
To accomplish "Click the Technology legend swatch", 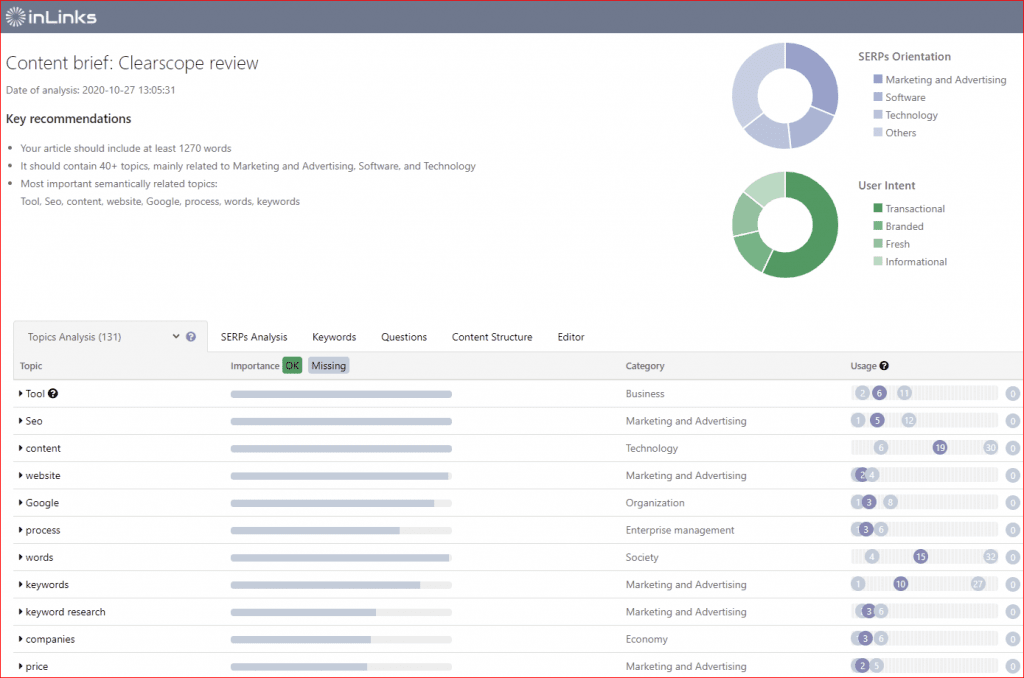I will [x=878, y=114].
